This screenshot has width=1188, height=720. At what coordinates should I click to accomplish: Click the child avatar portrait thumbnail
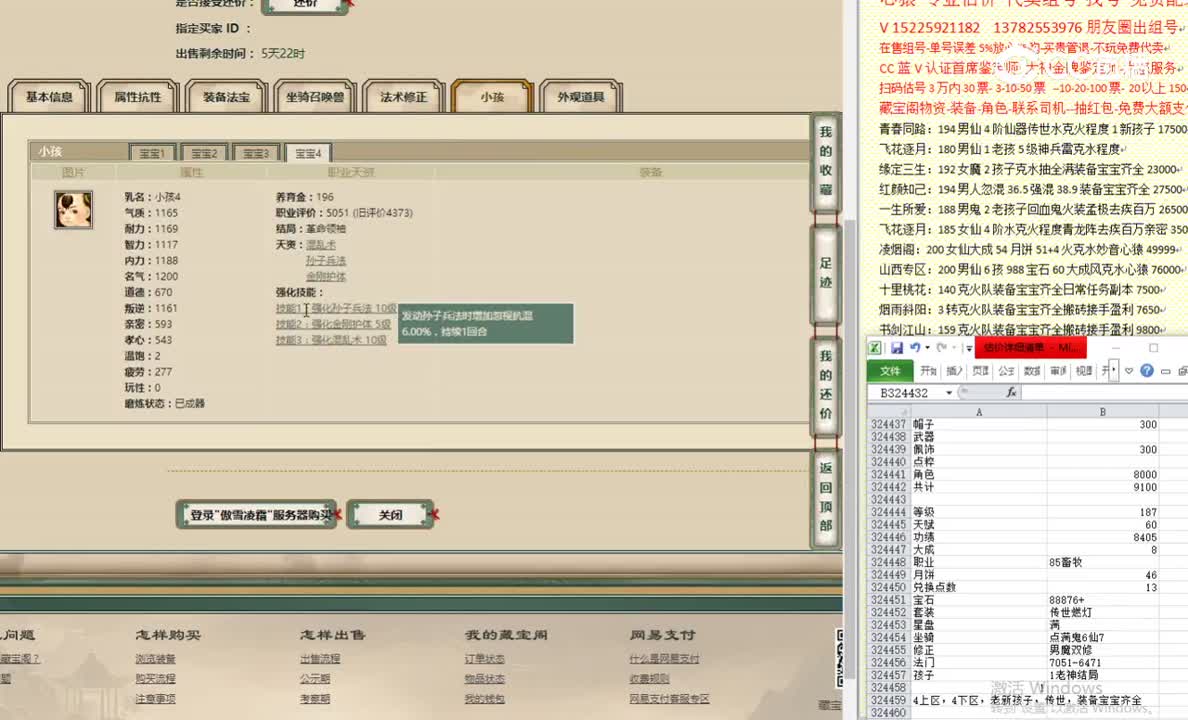(73, 211)
